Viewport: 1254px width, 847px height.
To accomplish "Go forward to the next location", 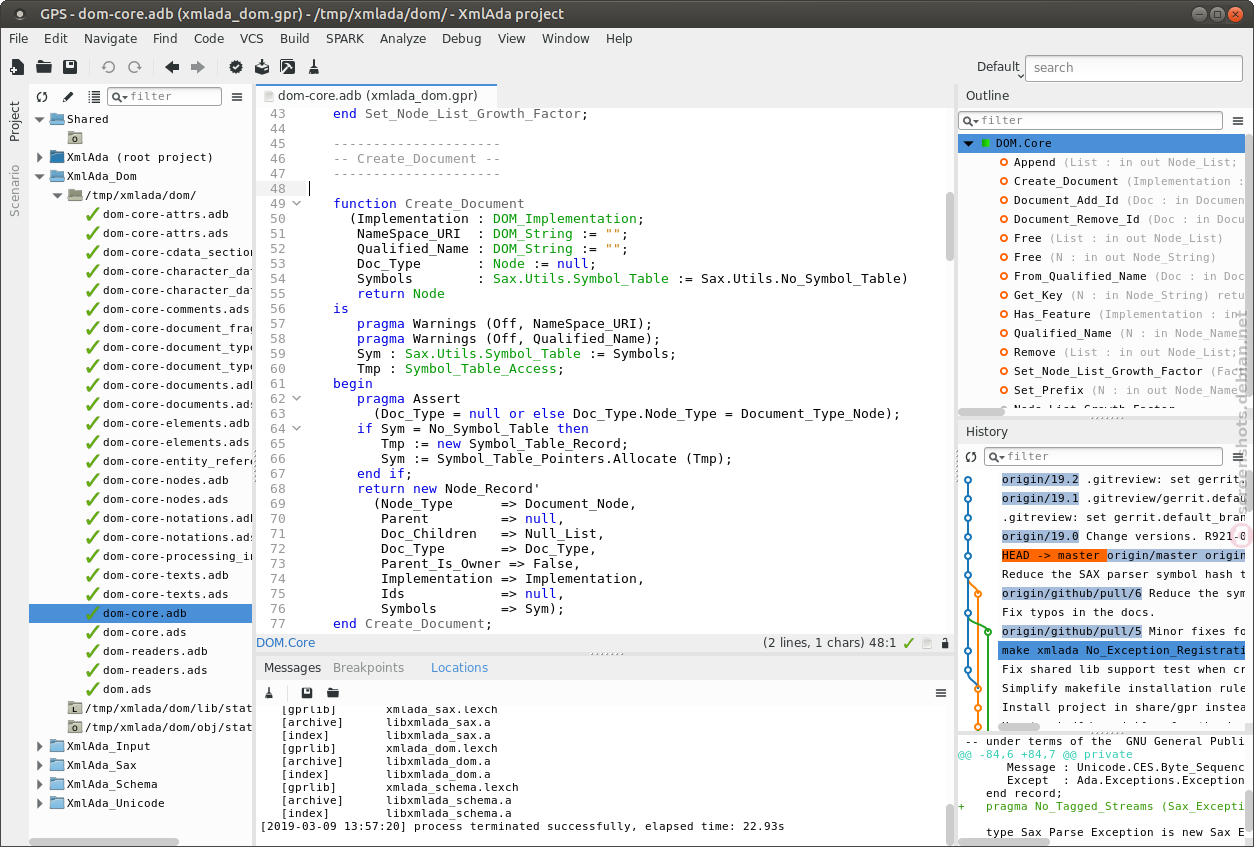I will pos(198,67).
